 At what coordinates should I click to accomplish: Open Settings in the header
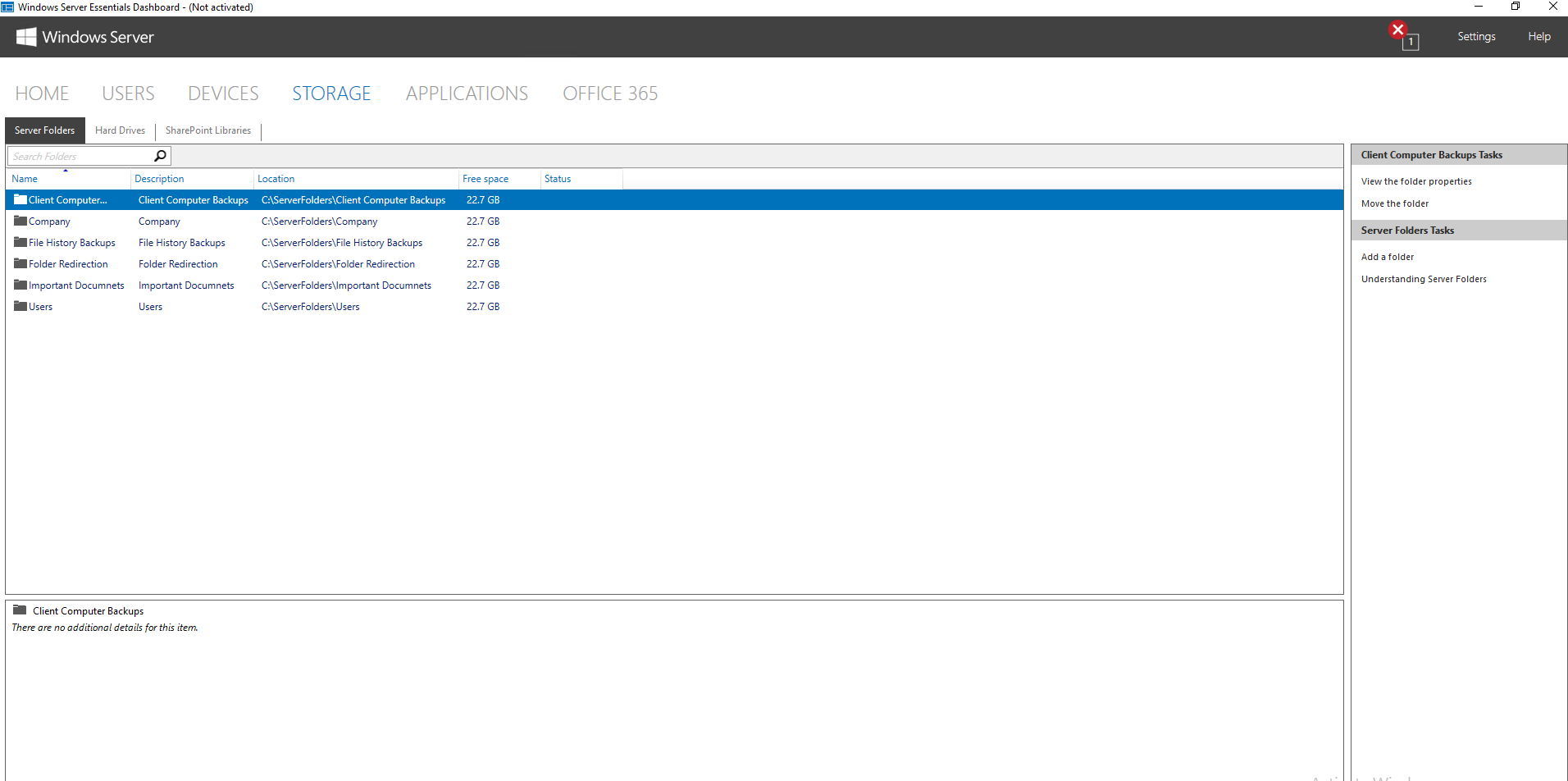1476,37
